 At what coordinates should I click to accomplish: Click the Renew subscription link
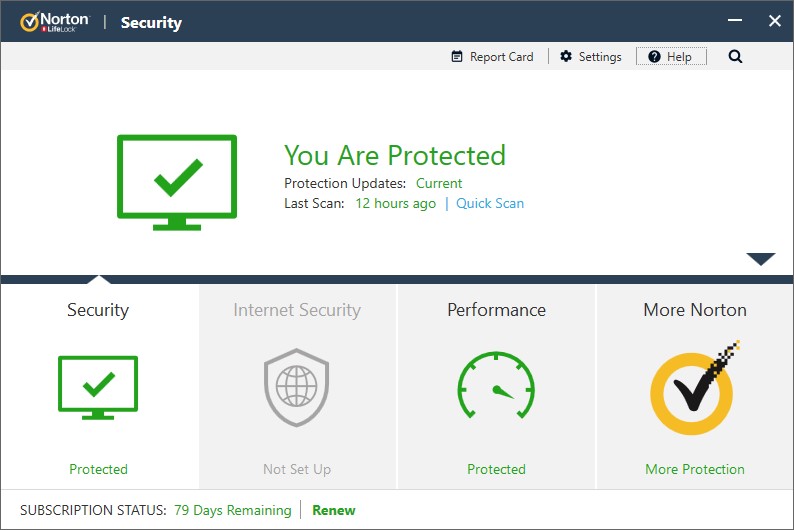pos(334,510)
